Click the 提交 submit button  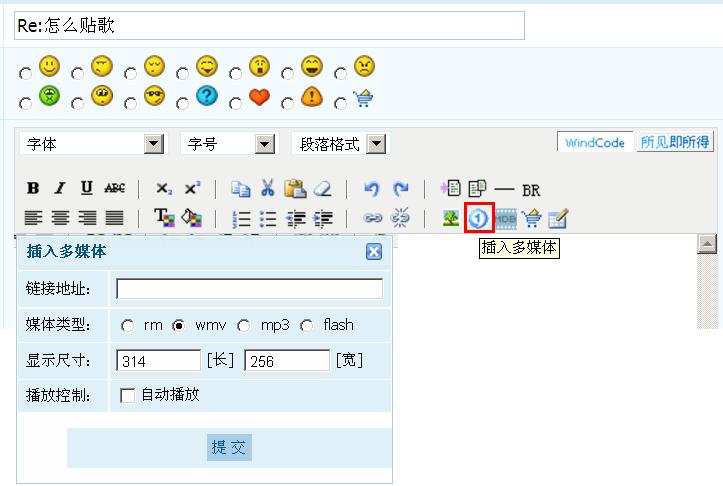[229, 447]
